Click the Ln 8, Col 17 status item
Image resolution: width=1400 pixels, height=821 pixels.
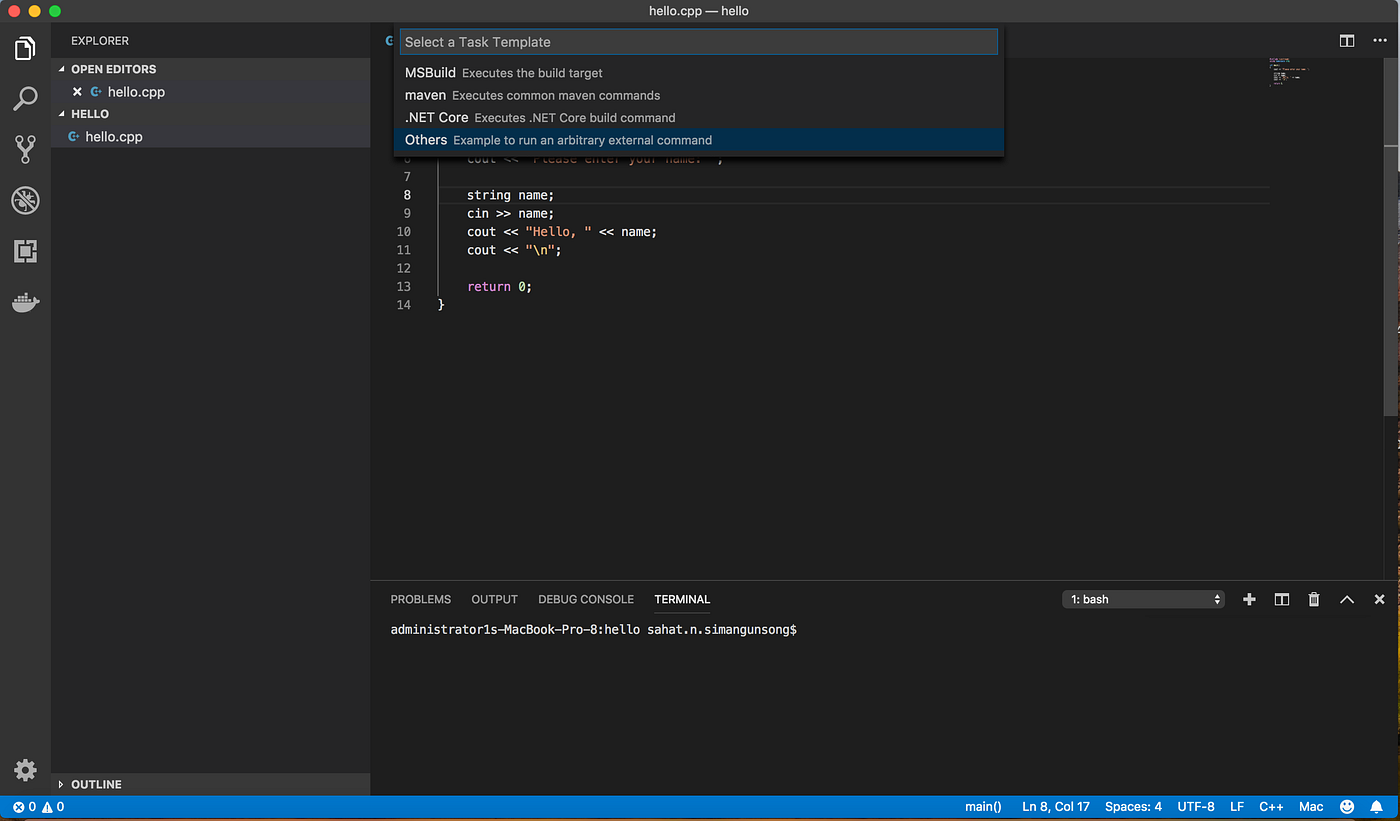coord(1055,806)
